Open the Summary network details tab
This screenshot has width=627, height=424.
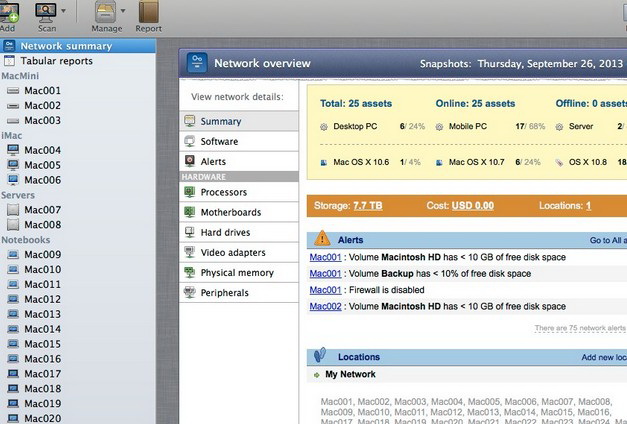[239, 121]
